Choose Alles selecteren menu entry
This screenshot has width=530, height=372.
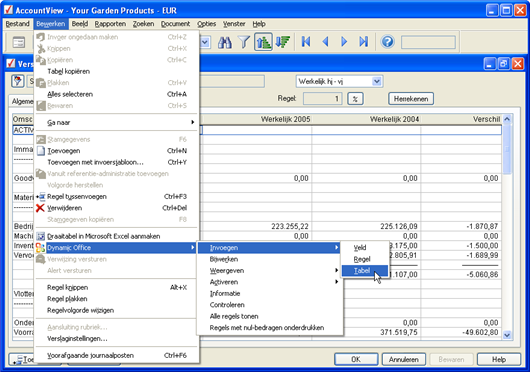pos(117,94)
